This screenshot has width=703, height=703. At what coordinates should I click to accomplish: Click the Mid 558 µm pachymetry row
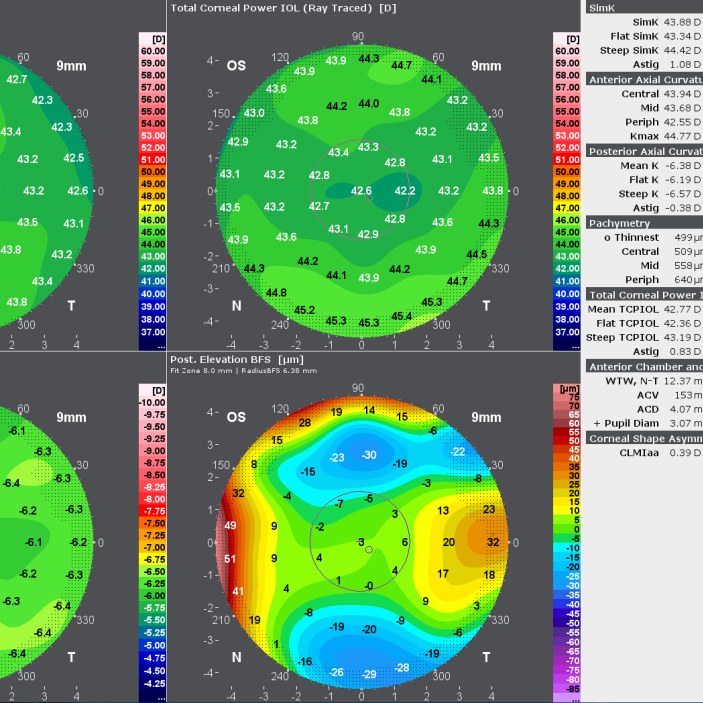pos(671,265)
